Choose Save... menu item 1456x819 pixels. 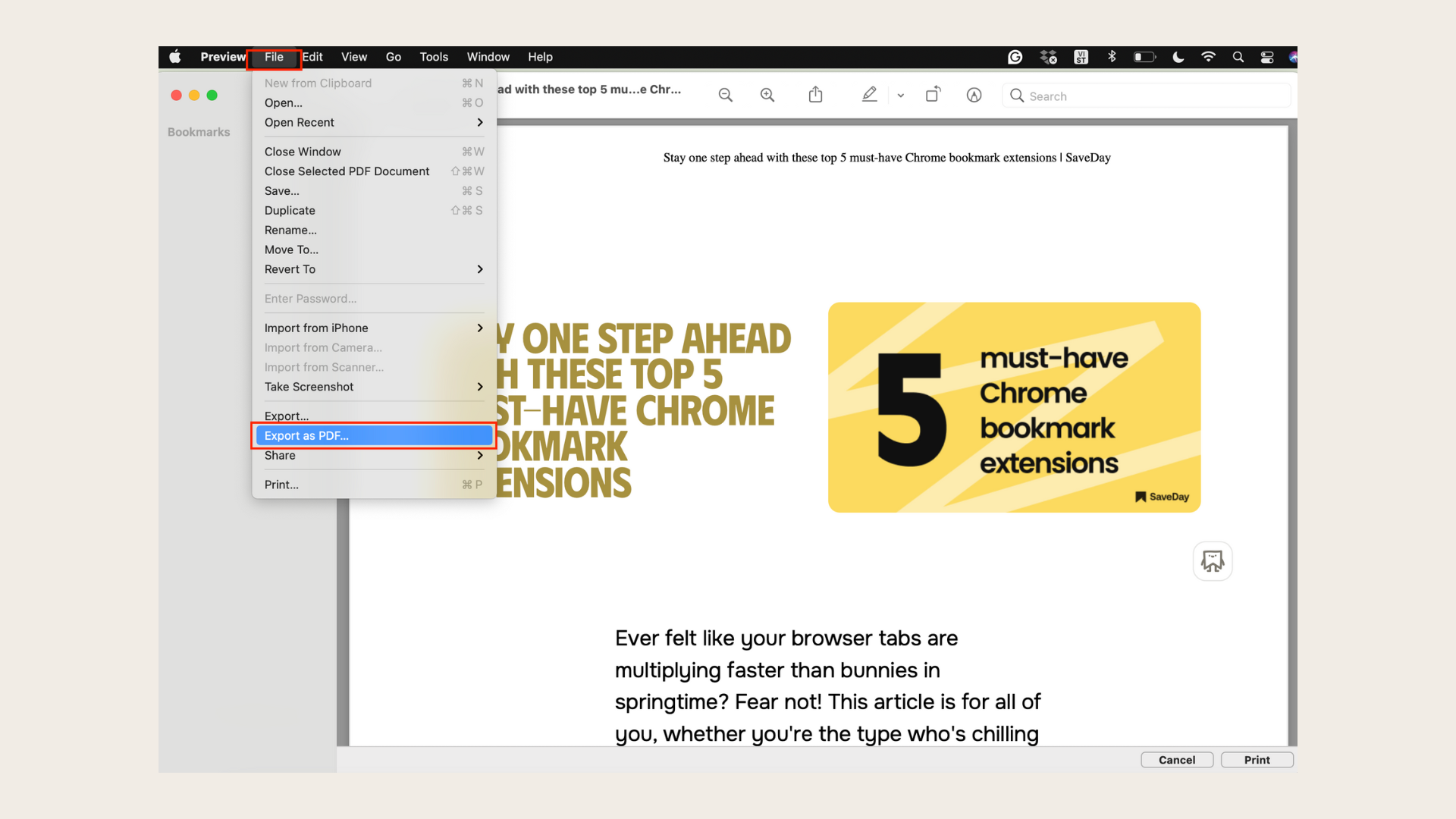click(x=374, y=191)
